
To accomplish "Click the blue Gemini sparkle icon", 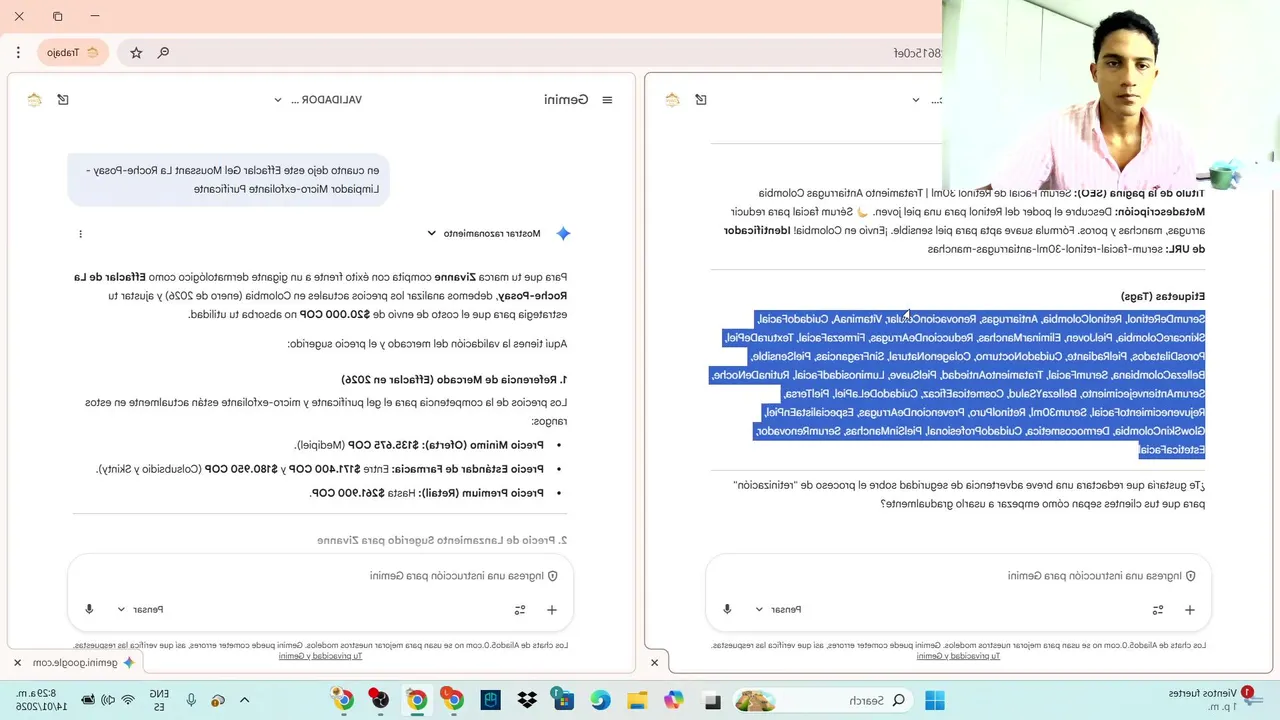I will (x=563, y=233).
